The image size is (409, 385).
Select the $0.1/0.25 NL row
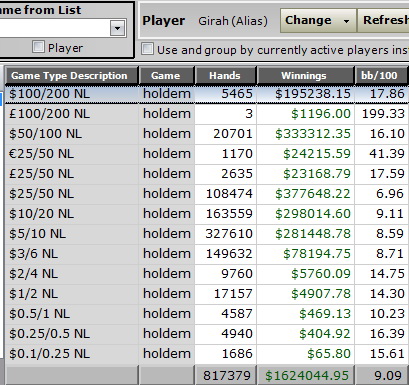207,354
